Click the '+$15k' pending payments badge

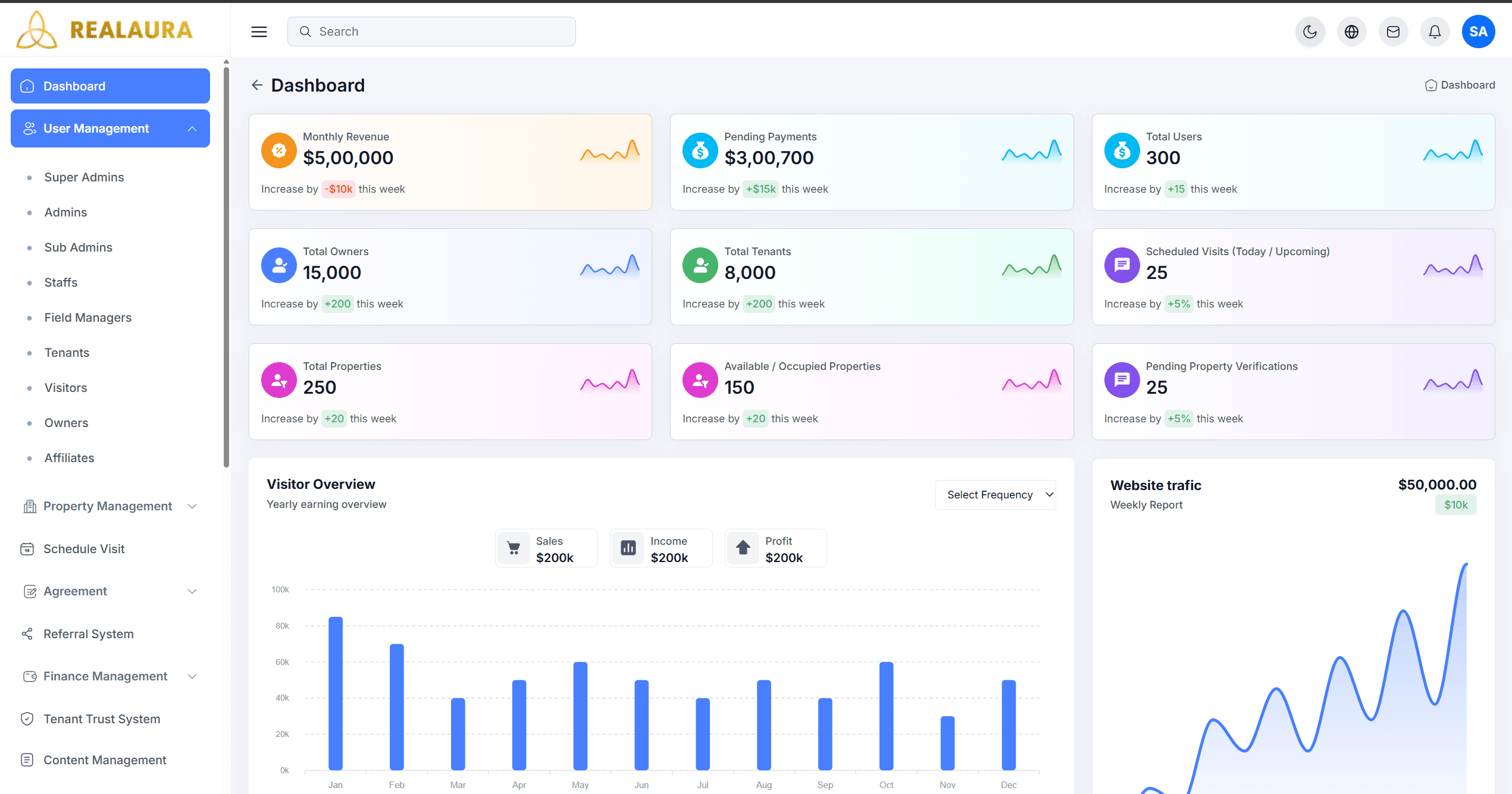coord(760,189)
